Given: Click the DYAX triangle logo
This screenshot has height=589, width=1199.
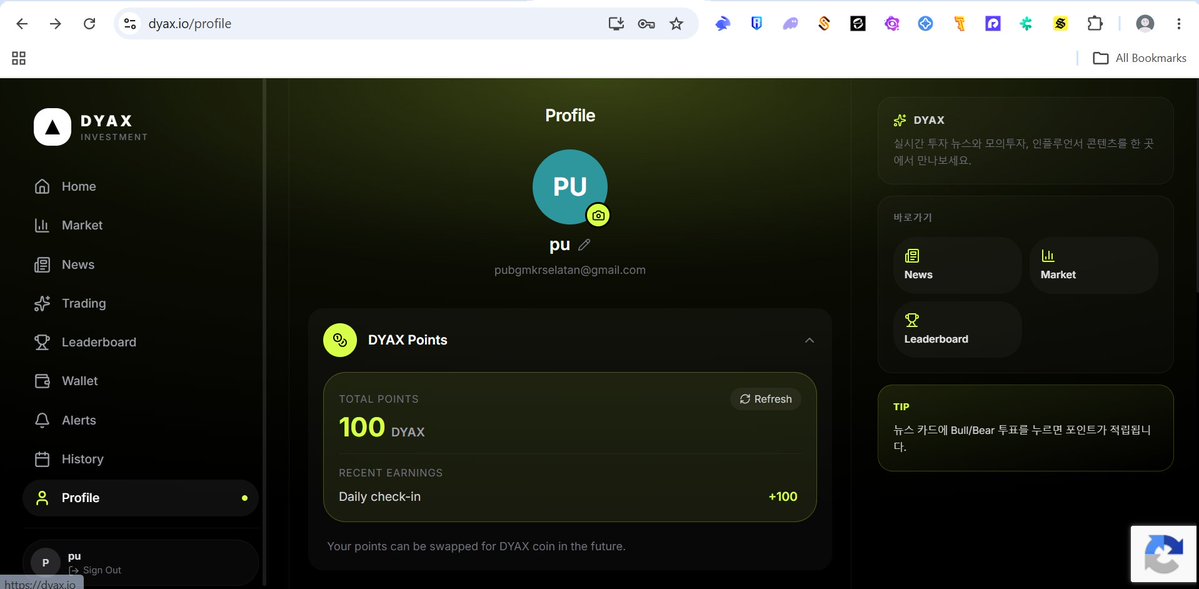Looking at the screenshot, I should tap(52, 127).
